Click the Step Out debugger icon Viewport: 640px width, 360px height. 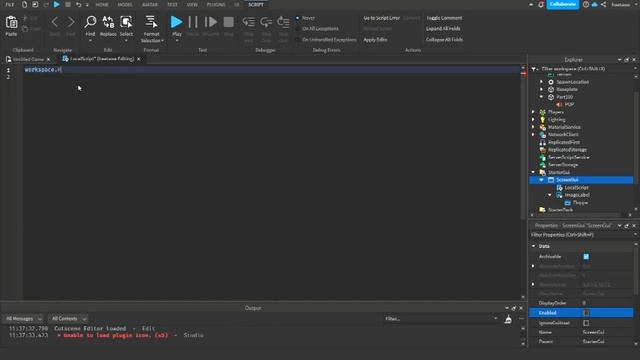coord(283,22)
